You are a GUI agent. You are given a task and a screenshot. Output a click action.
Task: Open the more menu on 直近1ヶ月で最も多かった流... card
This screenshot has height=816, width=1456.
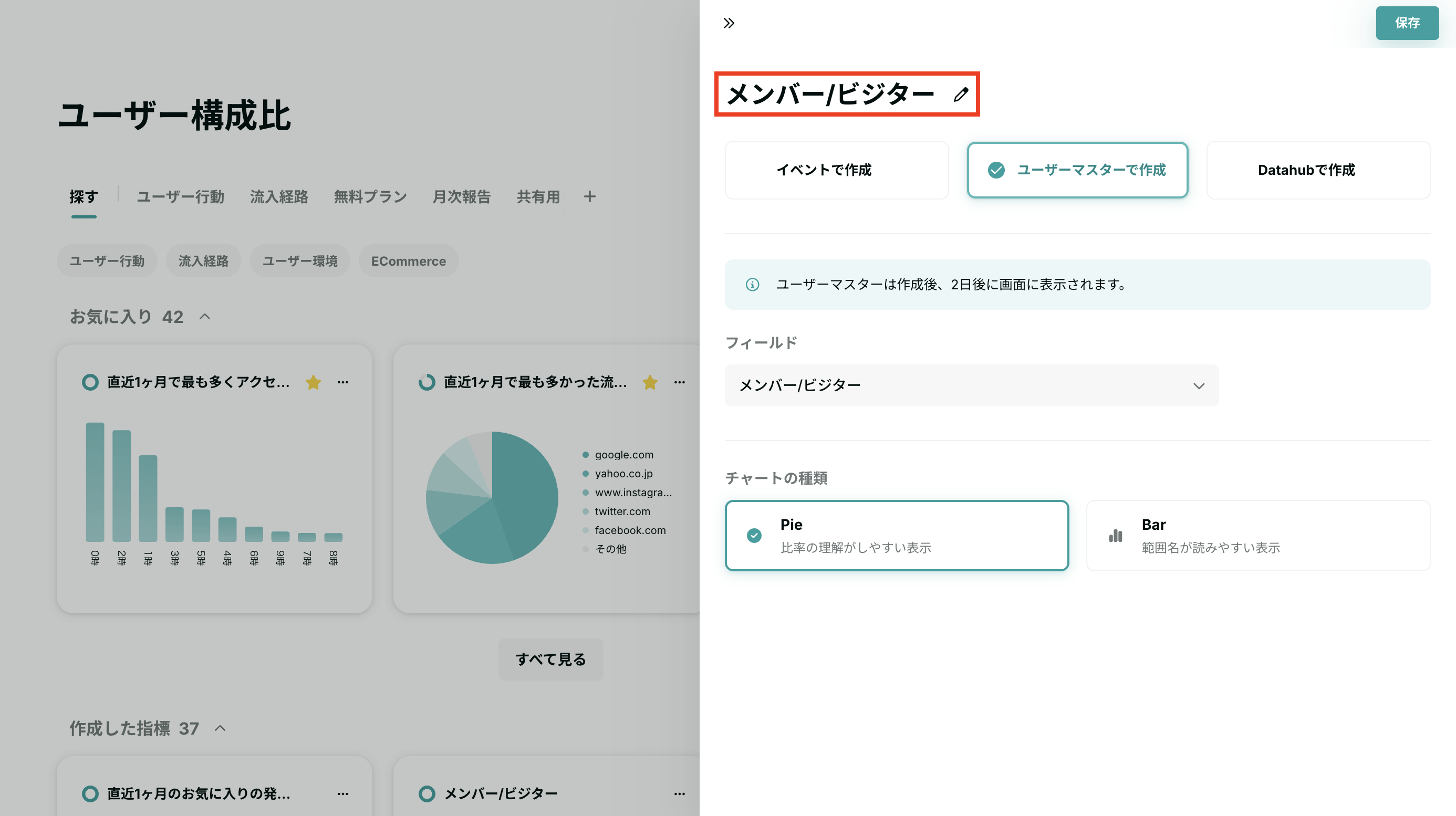point(679,383)
